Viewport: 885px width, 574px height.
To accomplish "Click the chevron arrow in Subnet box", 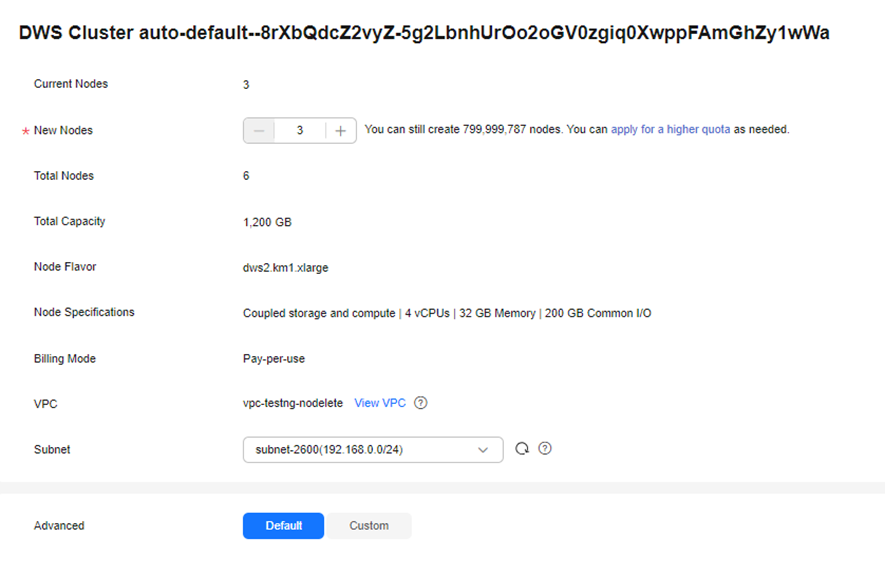I will [x=483, y=450].
